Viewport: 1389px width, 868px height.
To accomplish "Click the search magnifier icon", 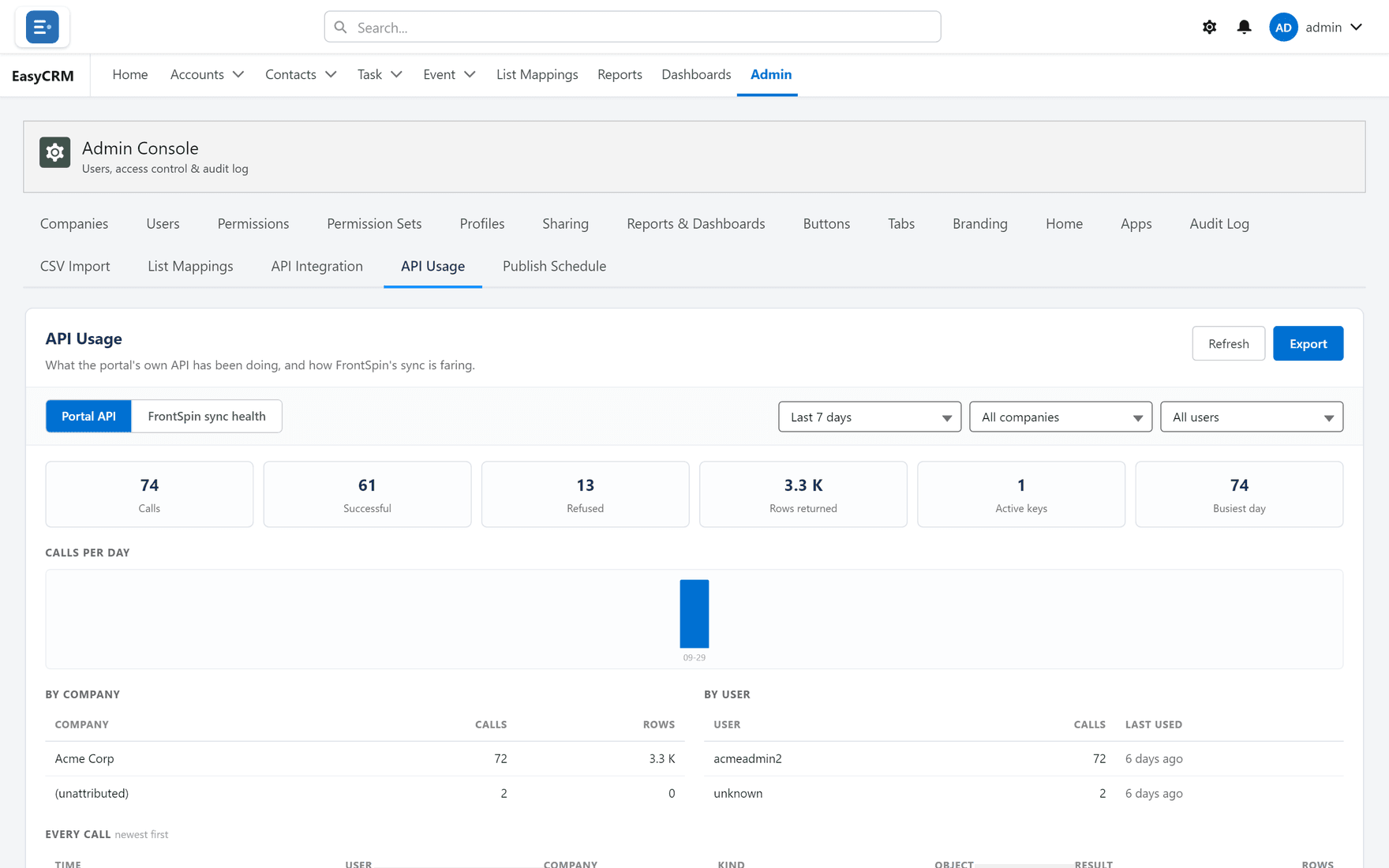I will (x=341, y=27).
